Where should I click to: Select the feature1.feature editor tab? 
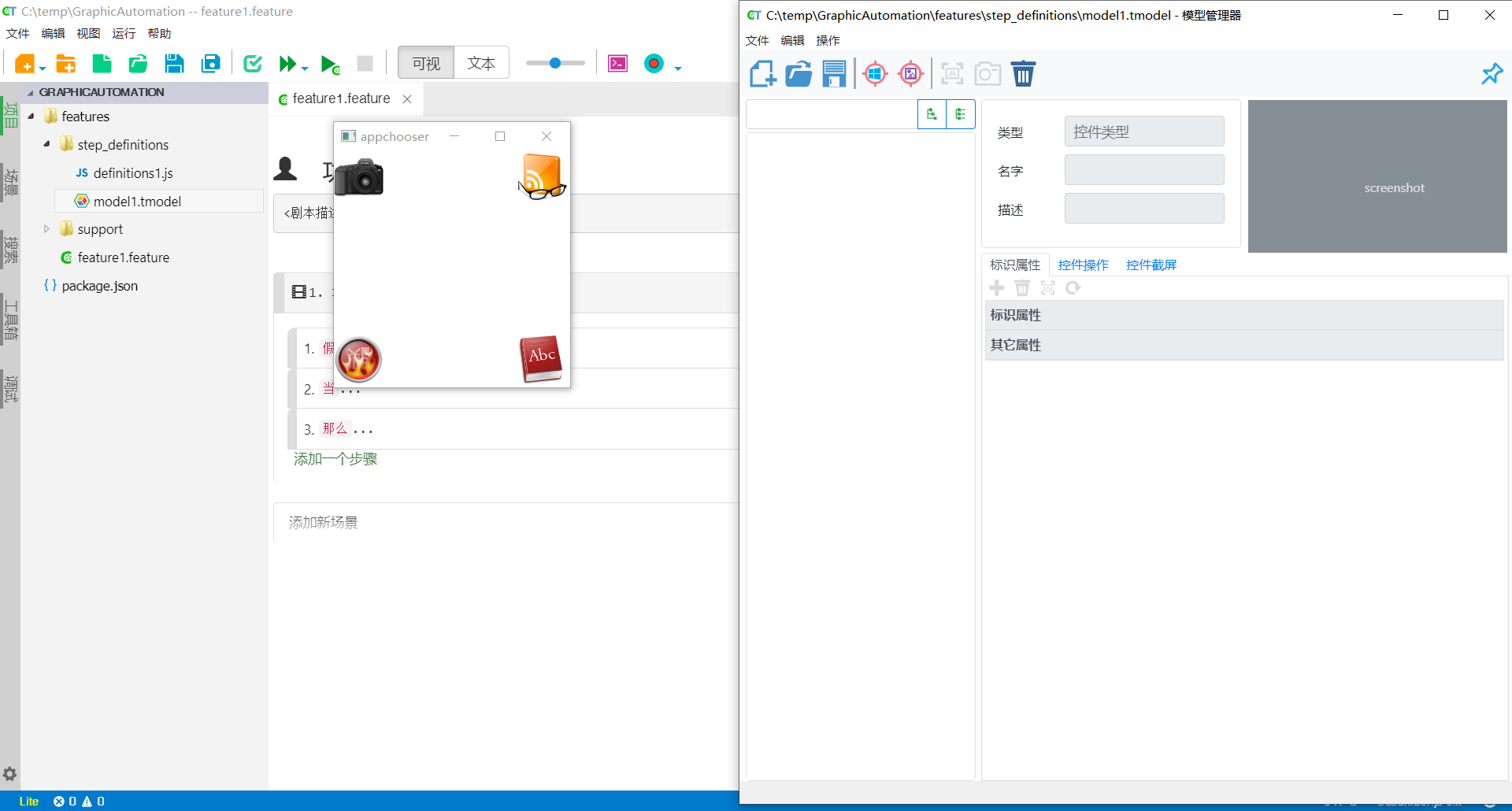click(x=342, y=98)
